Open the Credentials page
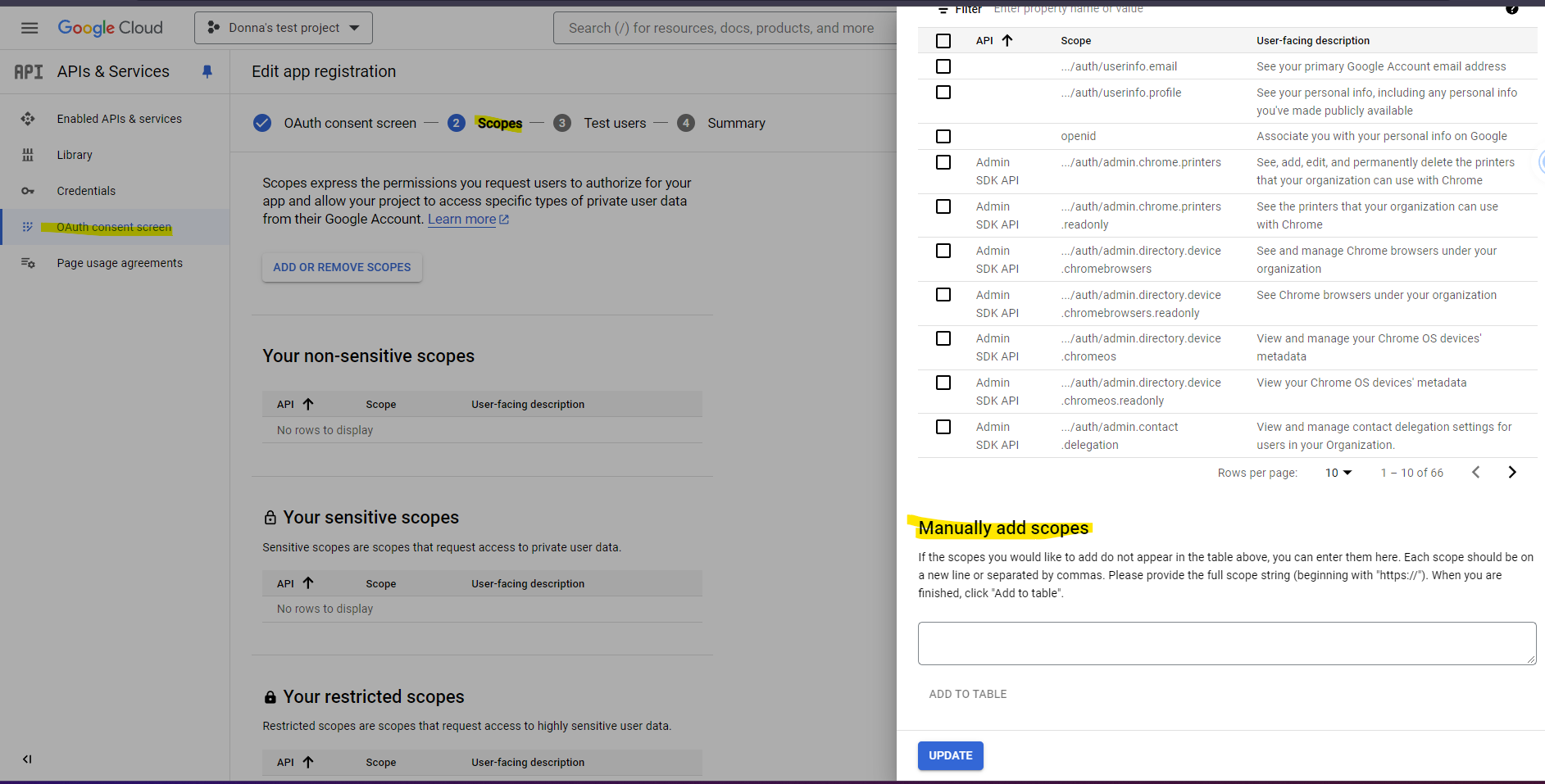The image size is (1545, 784). click(x=86, y=191)
